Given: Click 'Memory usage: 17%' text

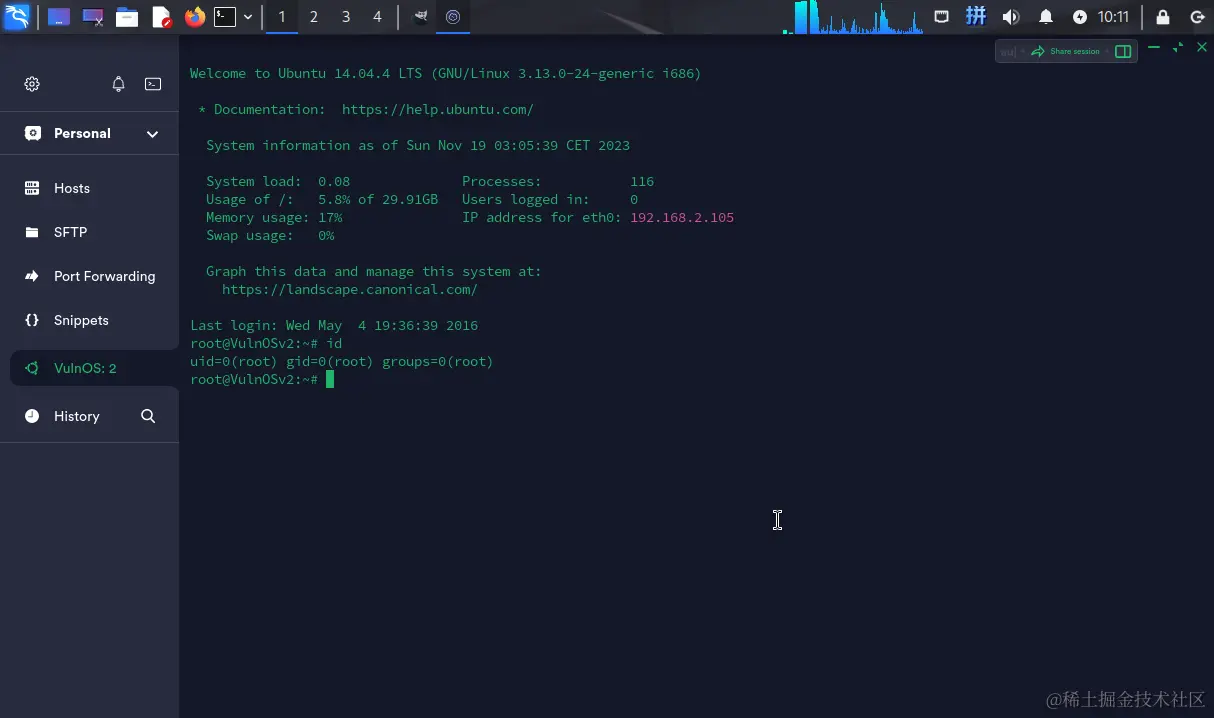Looking at the screenshot, I should pos(274,218).
